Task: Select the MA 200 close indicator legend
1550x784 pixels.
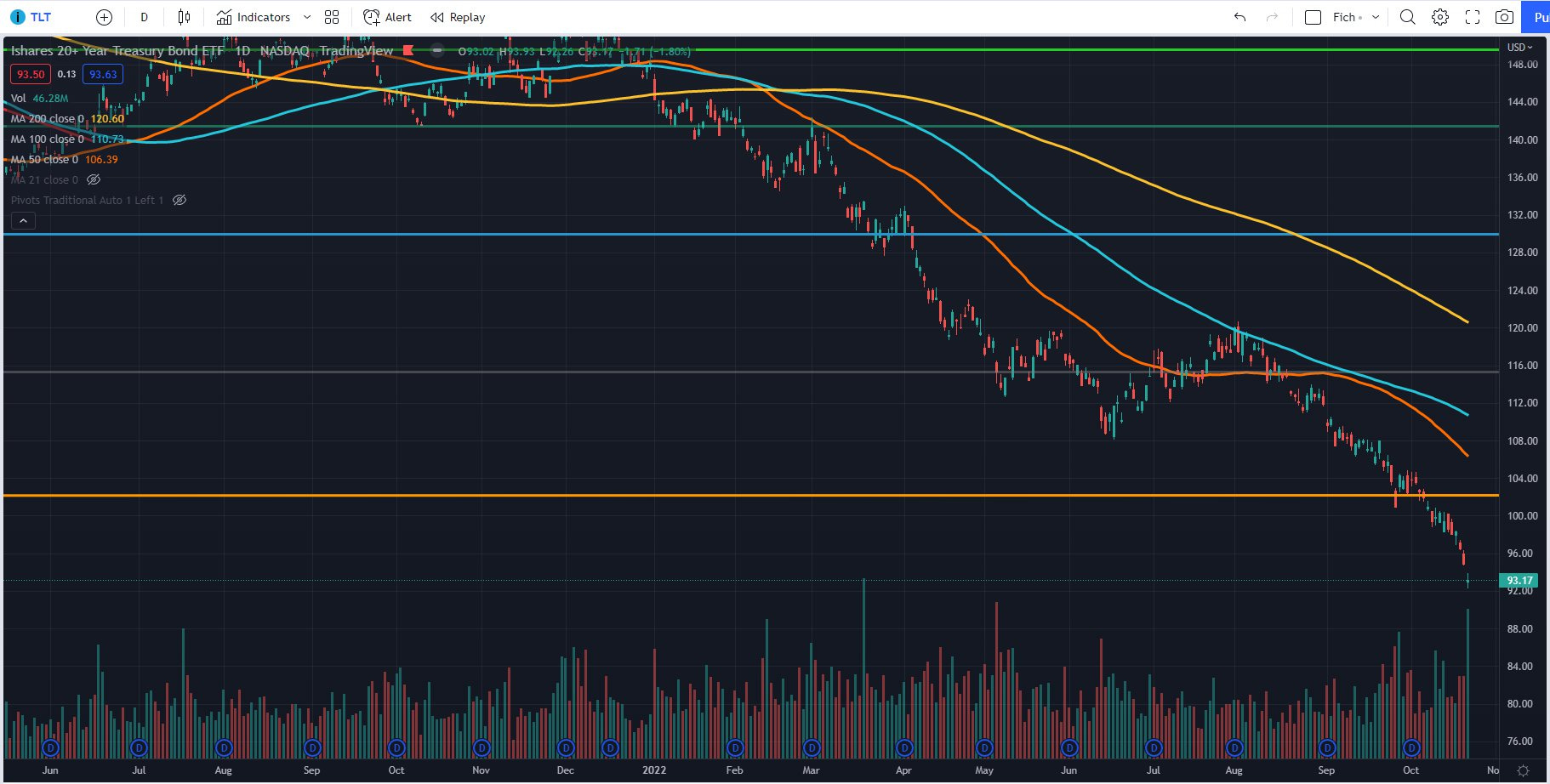Action: coord(67,118)
